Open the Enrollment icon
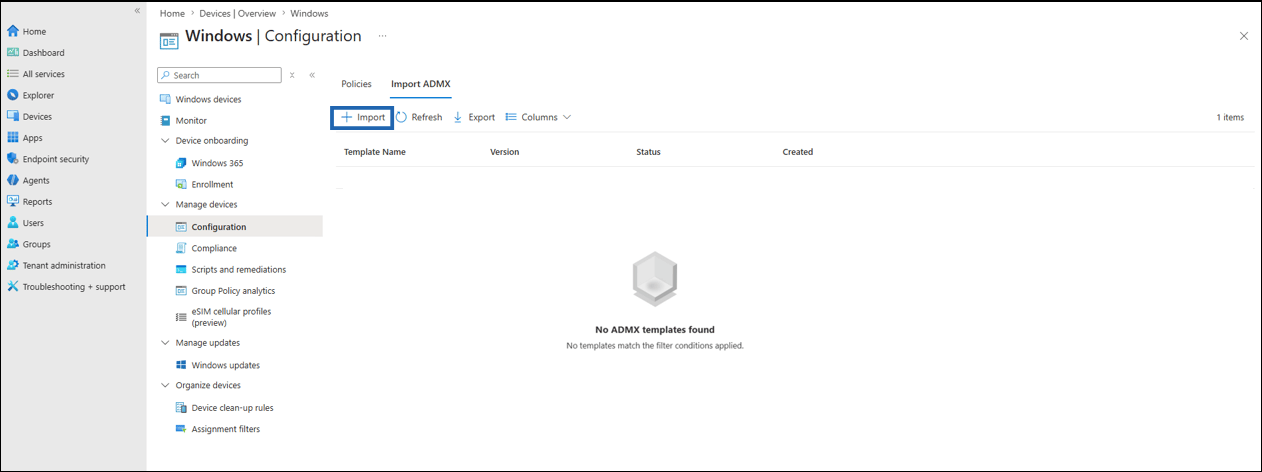The height and width of the screenshot is (472, 1262). point(181,184)
